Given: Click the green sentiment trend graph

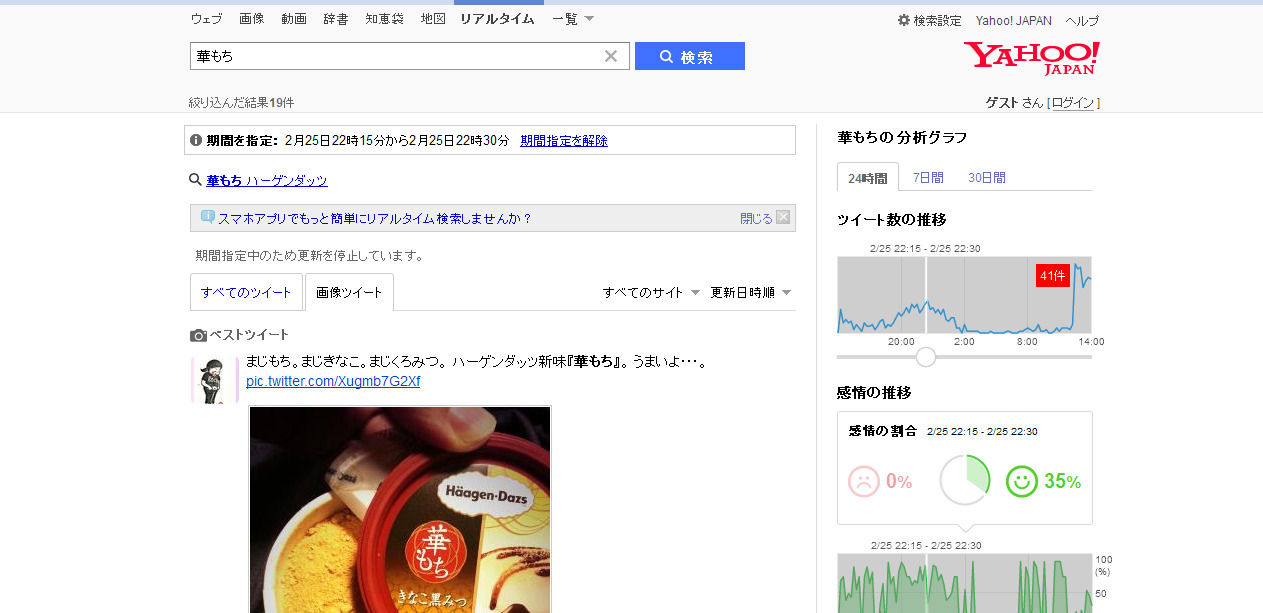Looking at the screenshot, I should tap(964, 583).
